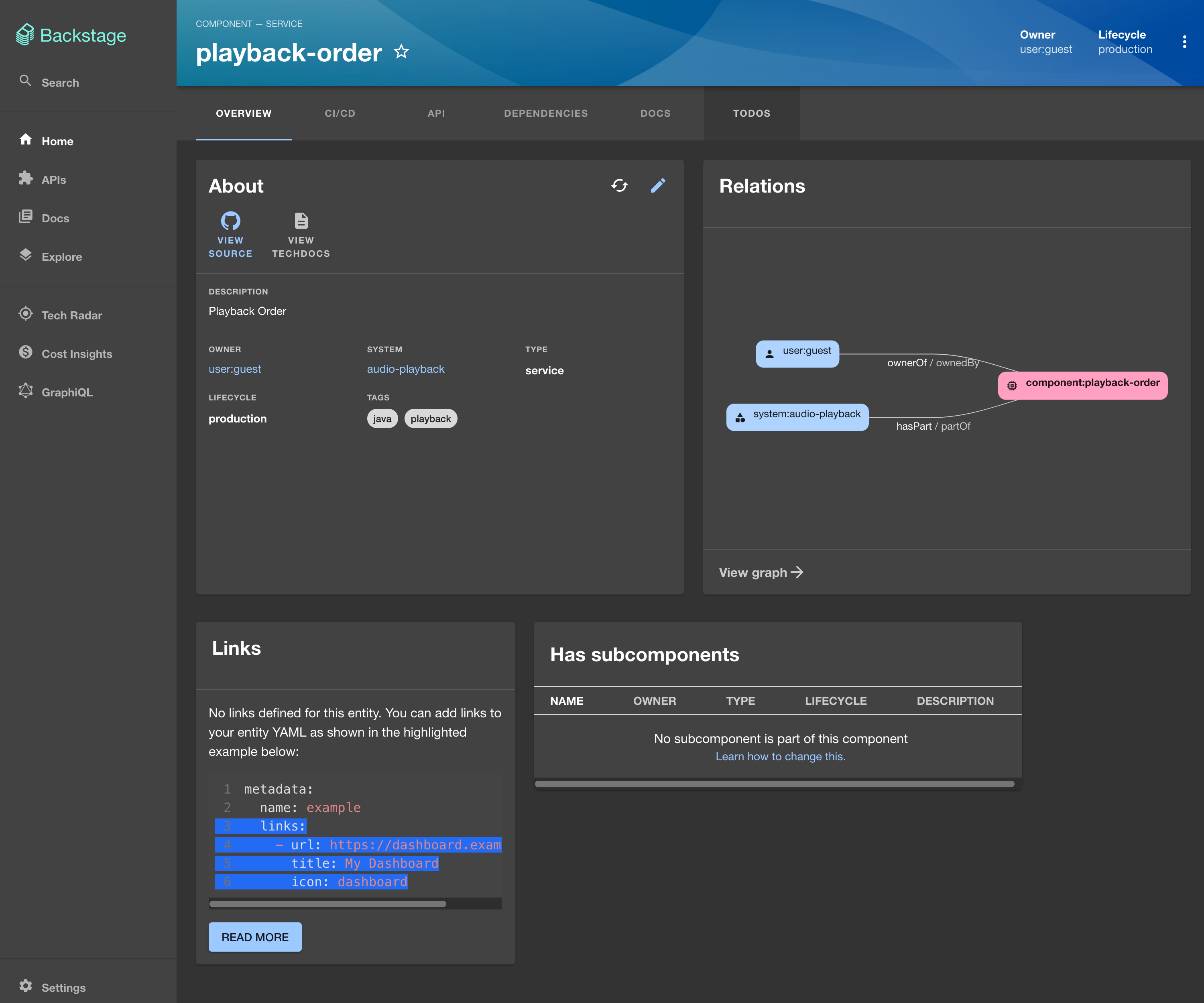This screenshot has width=1204, height=1003.
Task: Refresh entity with the sync icon
Action: (619, 186)
